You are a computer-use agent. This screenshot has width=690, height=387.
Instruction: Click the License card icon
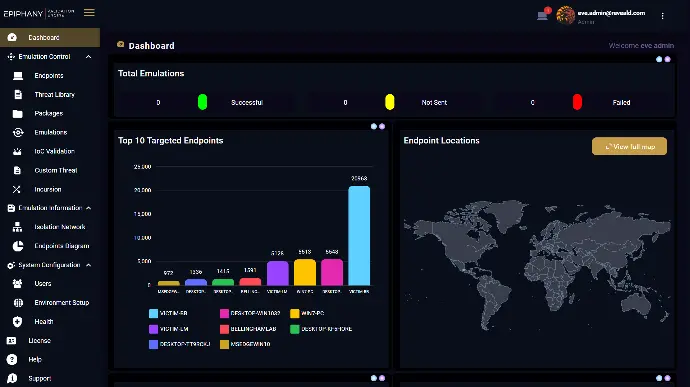click(x=11, y=340)
